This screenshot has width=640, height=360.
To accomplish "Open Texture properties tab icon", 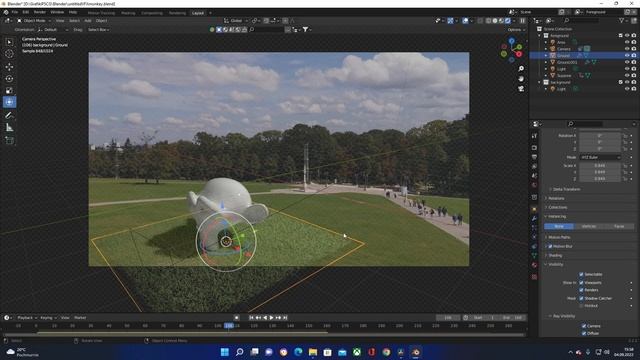I will [534, 277].
